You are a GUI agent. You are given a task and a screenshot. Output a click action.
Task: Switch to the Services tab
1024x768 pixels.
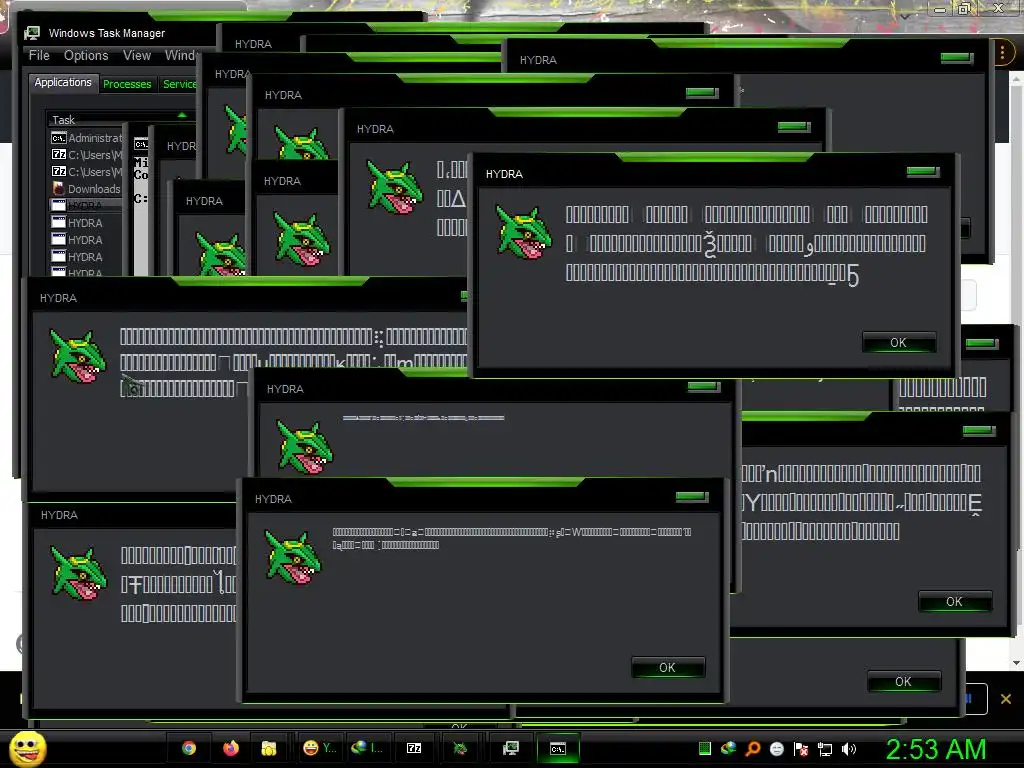coord(179,84)
